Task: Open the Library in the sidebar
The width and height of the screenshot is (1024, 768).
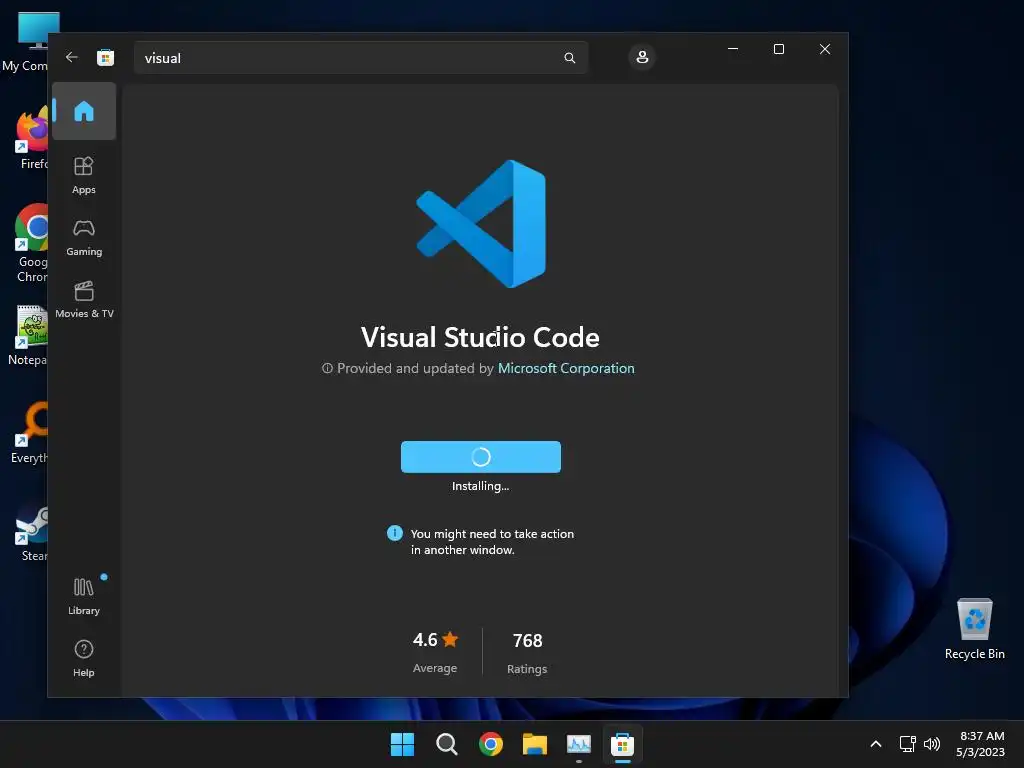Action: pos(84,596)
